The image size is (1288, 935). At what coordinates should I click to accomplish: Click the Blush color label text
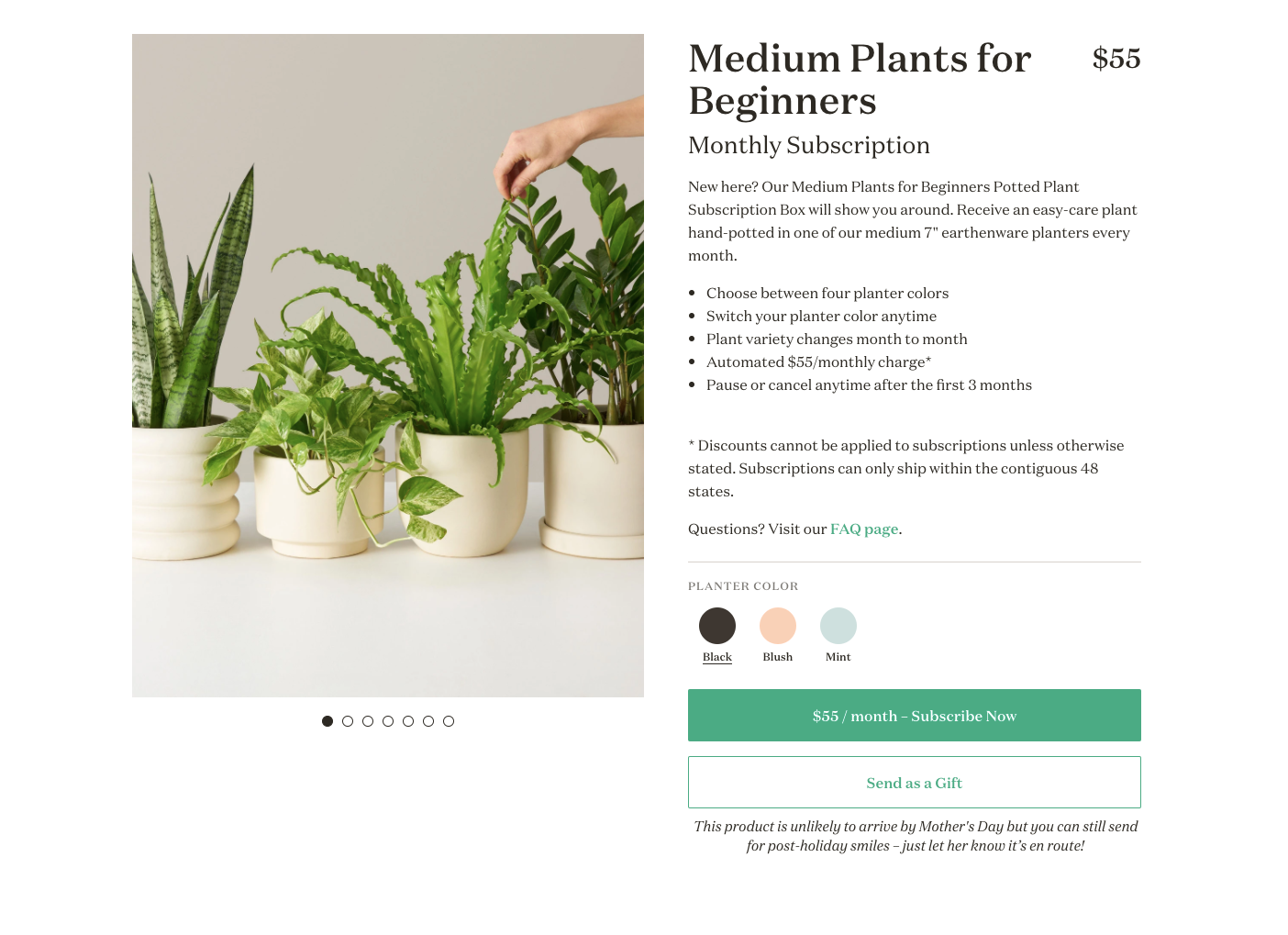point(778,657)
